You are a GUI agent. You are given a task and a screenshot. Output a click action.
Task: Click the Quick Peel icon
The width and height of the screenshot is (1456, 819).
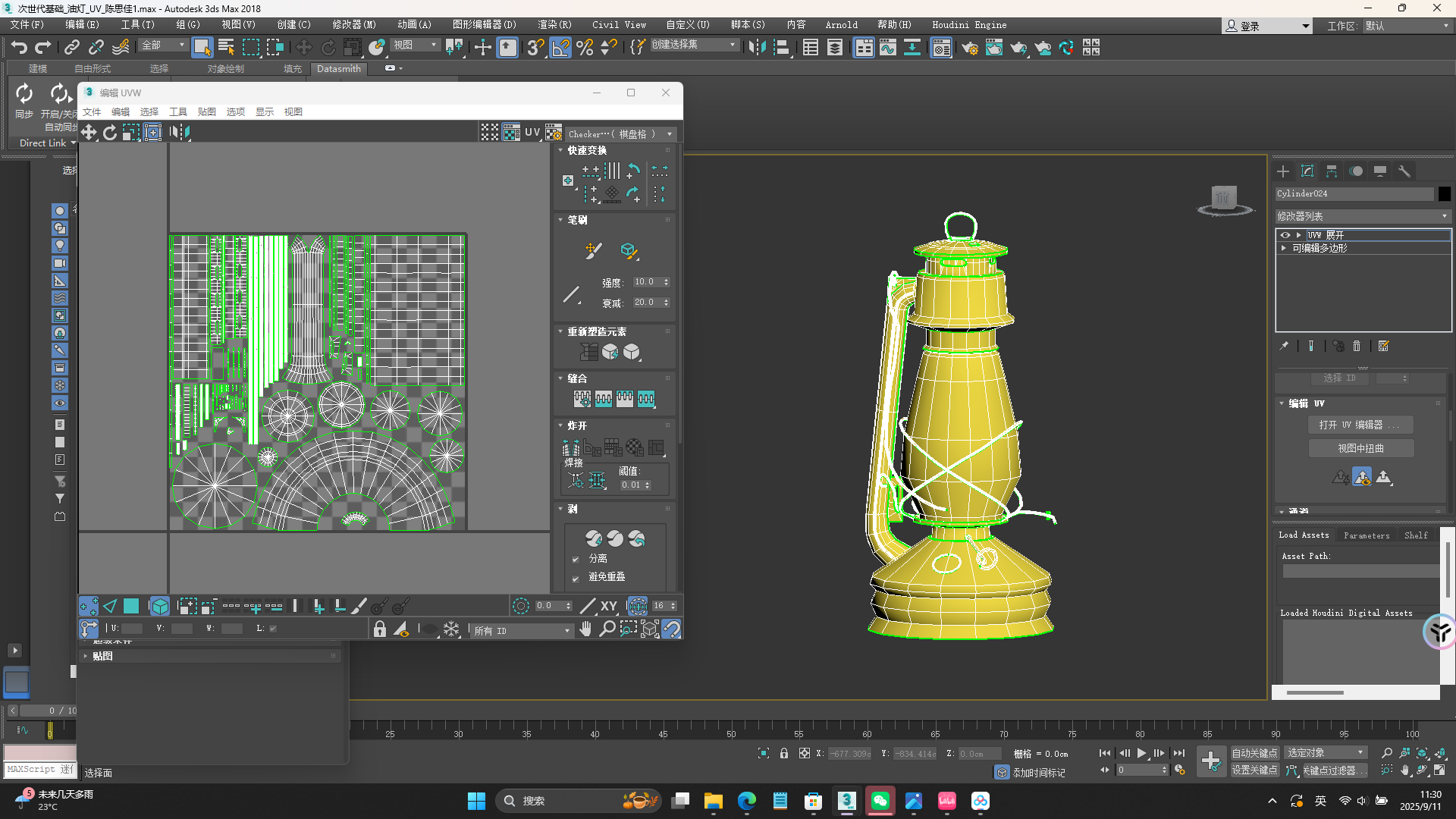click(x=594, y=538)
